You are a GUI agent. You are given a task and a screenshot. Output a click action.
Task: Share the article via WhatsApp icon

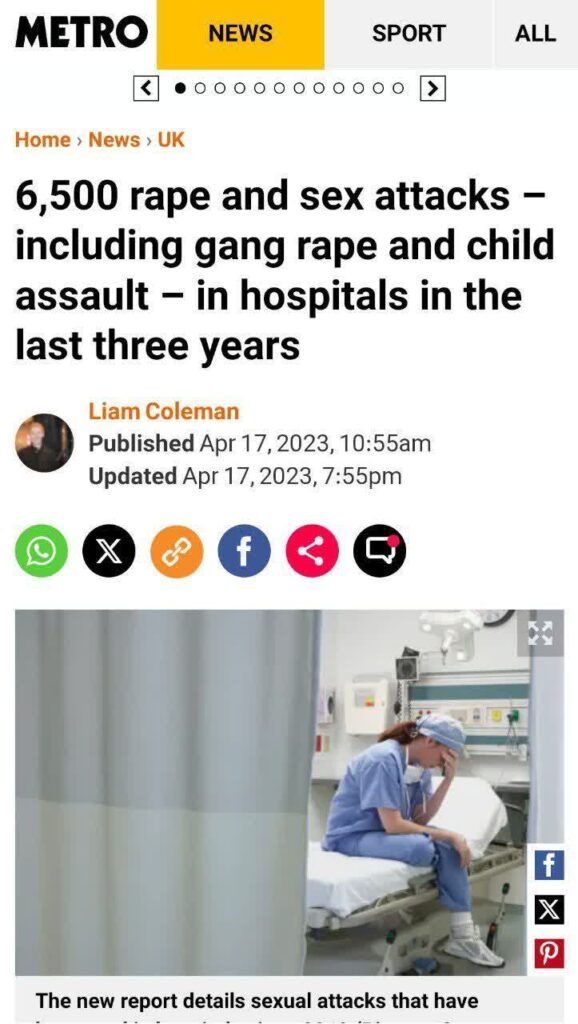point(41,551)
